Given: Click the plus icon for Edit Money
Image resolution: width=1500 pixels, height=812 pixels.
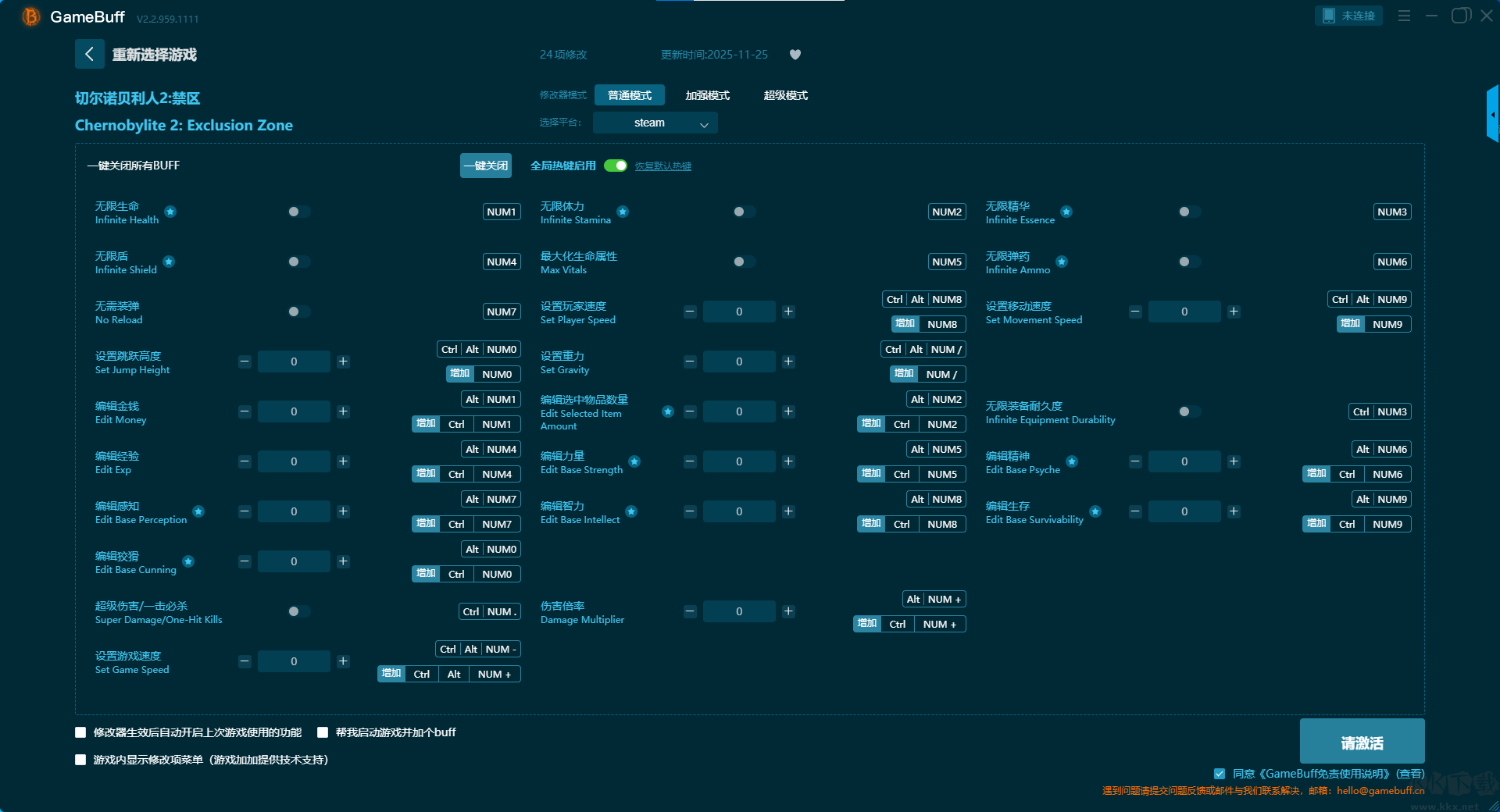Looking at the screenshot, I should 343,411.
